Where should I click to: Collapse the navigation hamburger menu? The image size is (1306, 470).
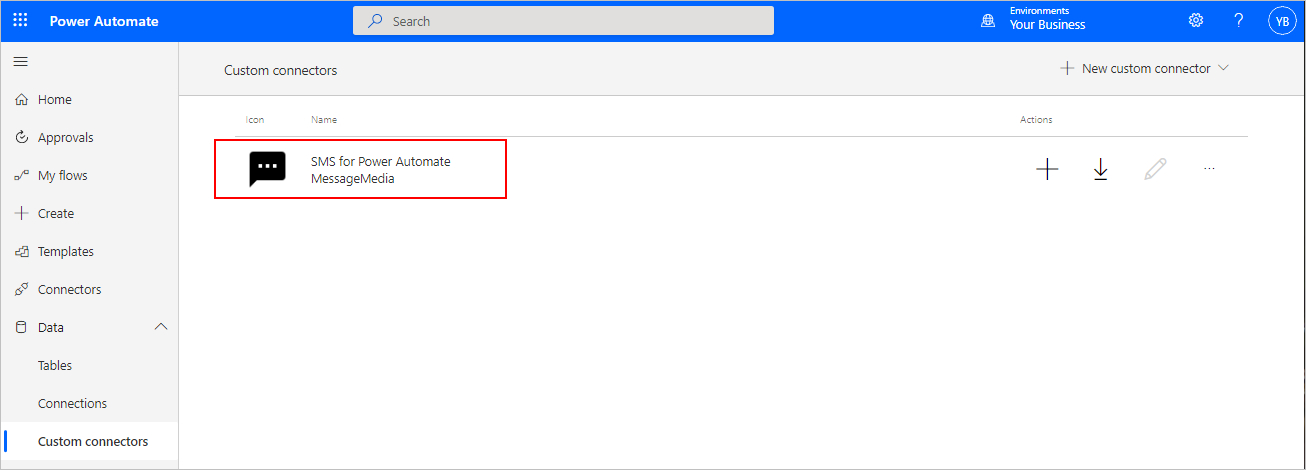tap(20, 62)
